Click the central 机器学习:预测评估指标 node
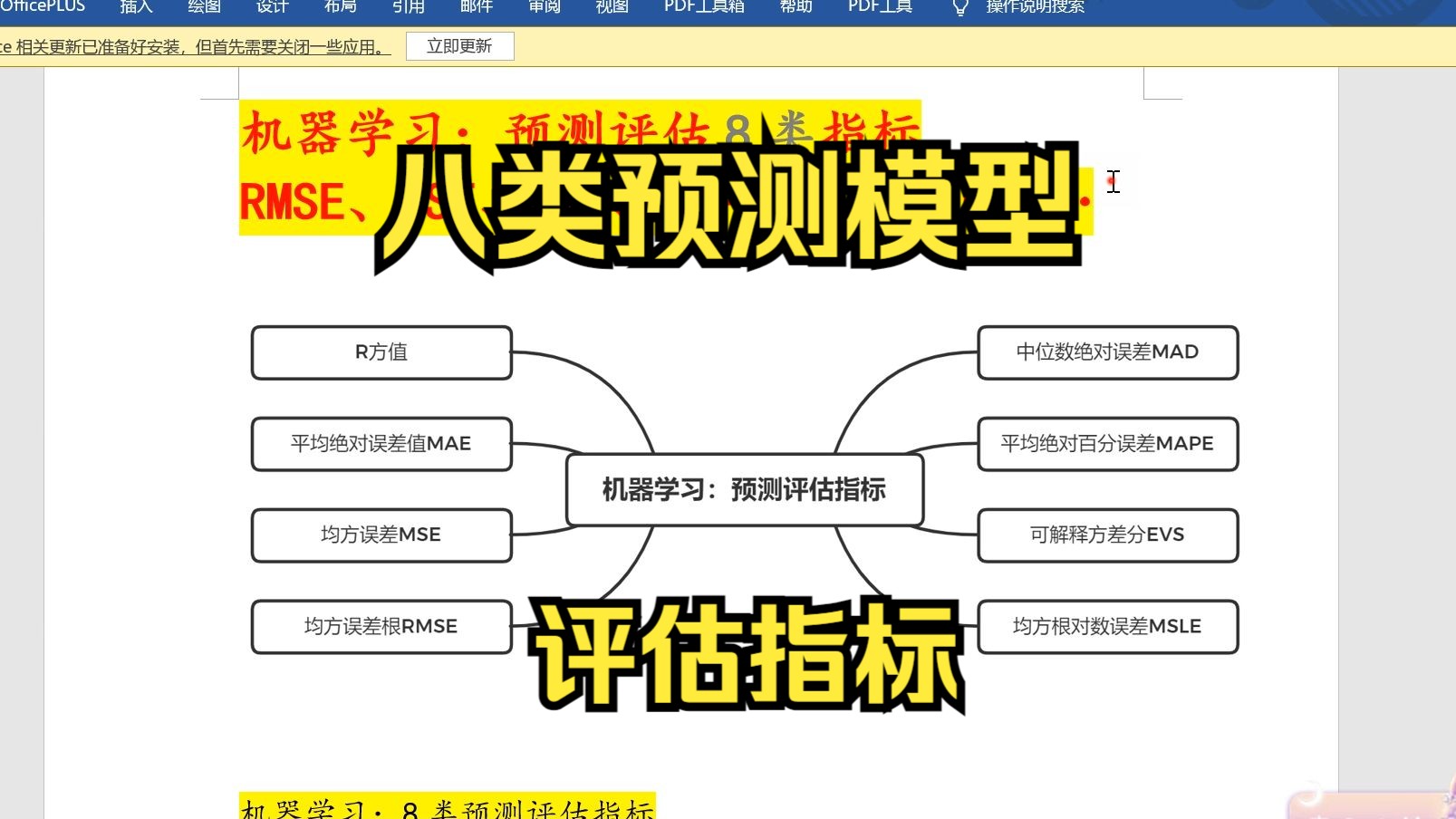Viewport: 1456px width, 819px height. [745, 490]
